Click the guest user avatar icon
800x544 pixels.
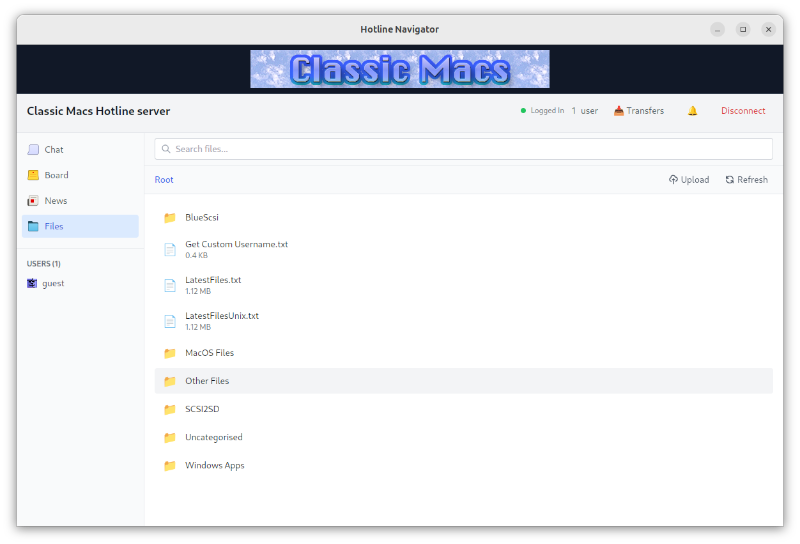click(32, 283)
